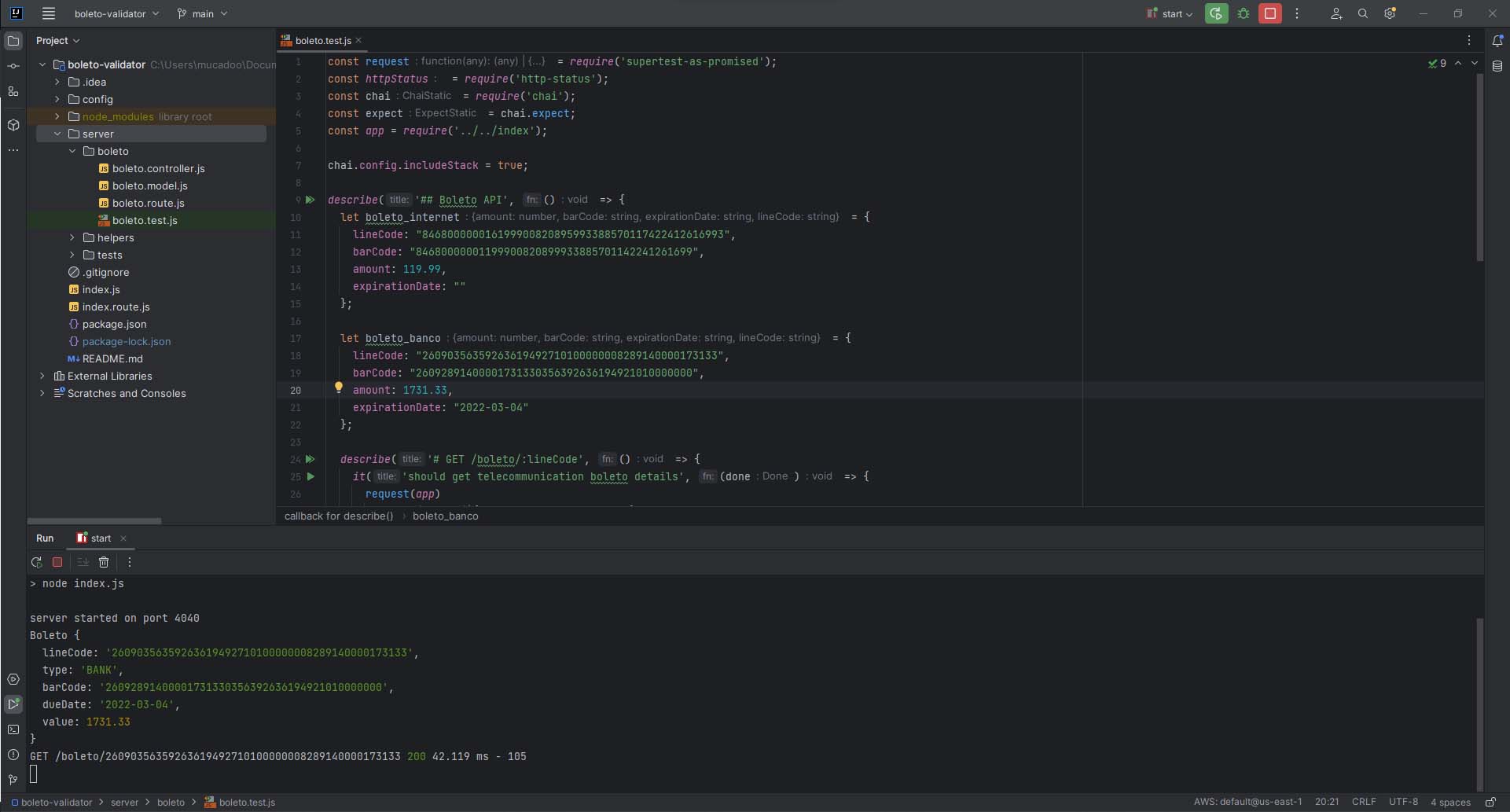The image size is (1510, 812).
Task: Clear console output with the trash icon
Action: [x=104, y=562]
